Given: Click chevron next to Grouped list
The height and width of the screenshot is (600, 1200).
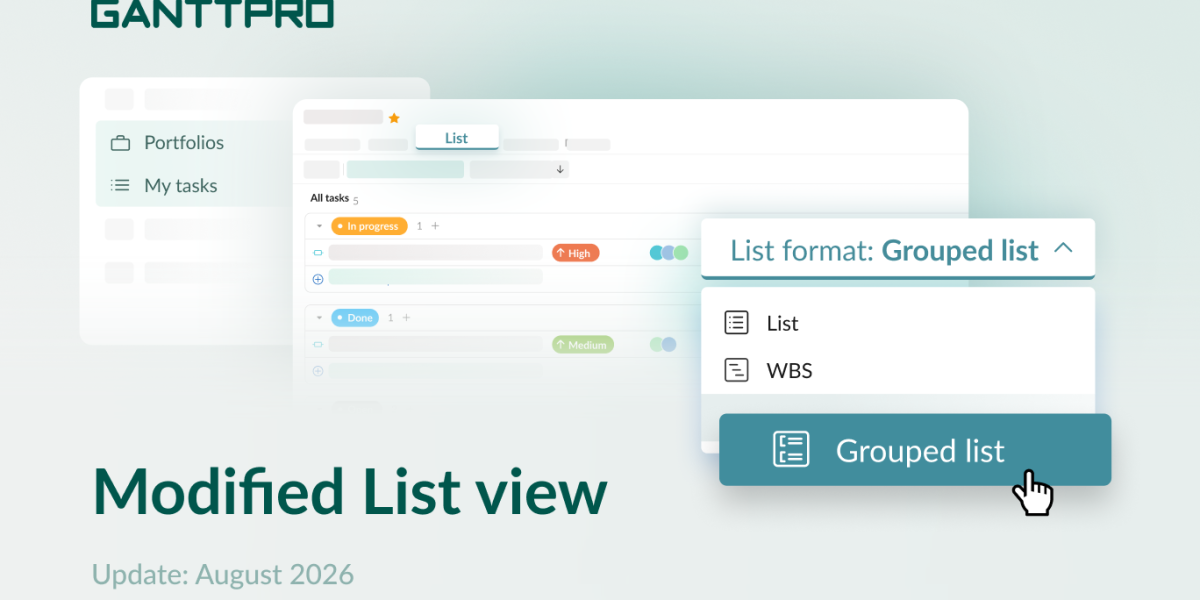Looking at the screenshot, I should click(x=1063, y=248).
